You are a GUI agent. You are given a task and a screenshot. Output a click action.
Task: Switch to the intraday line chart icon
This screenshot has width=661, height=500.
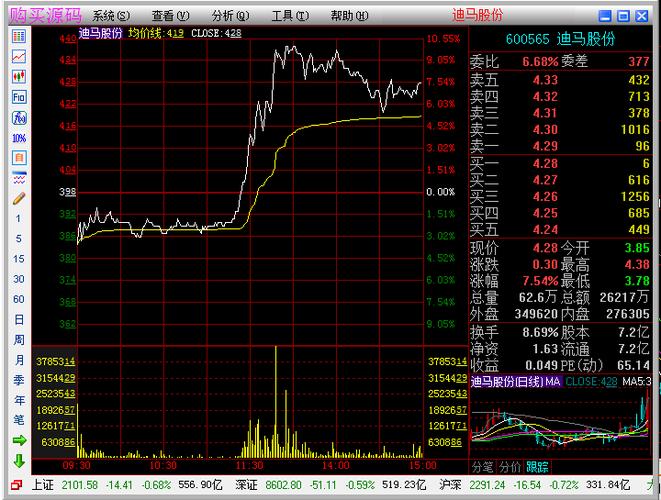coord(19,56)
